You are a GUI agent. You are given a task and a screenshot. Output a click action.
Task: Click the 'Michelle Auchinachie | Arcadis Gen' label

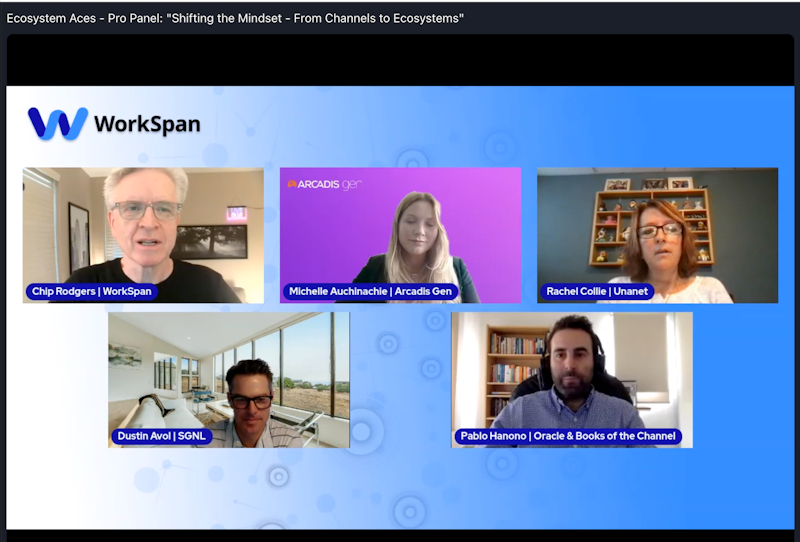370,291
